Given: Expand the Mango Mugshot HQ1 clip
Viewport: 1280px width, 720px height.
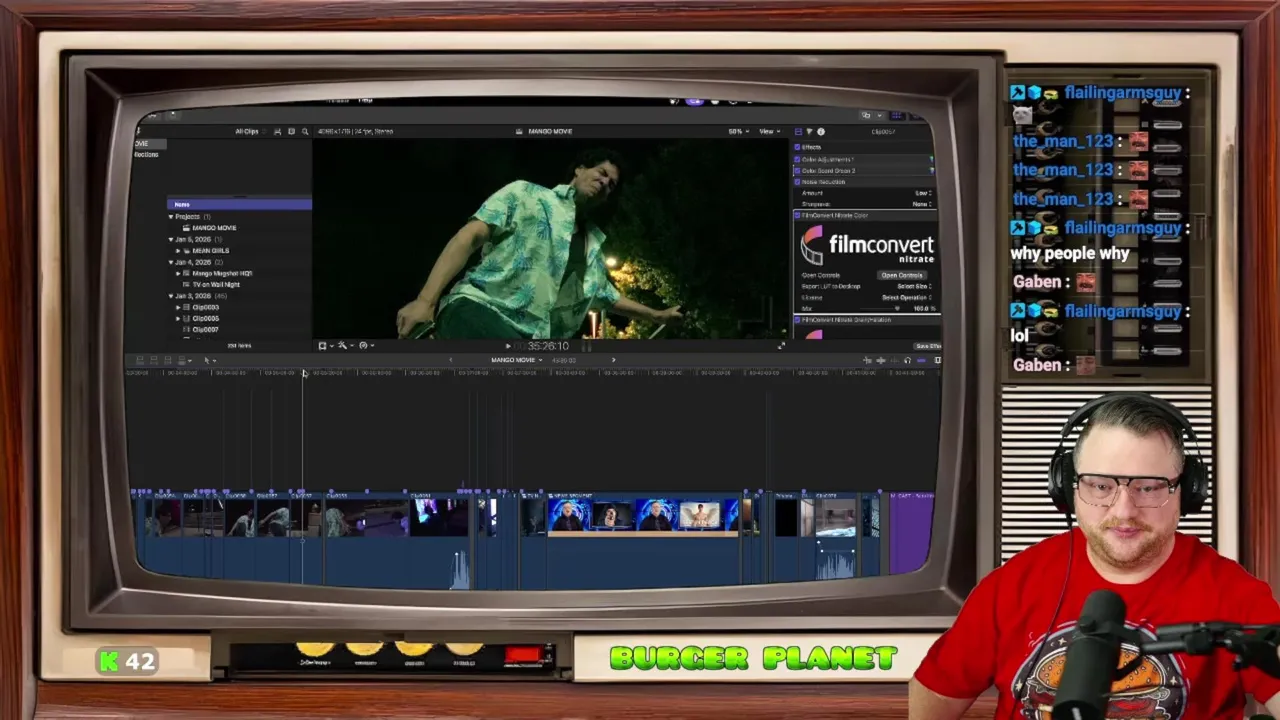Looking at the screenshot, I should [x=178, y=273].
